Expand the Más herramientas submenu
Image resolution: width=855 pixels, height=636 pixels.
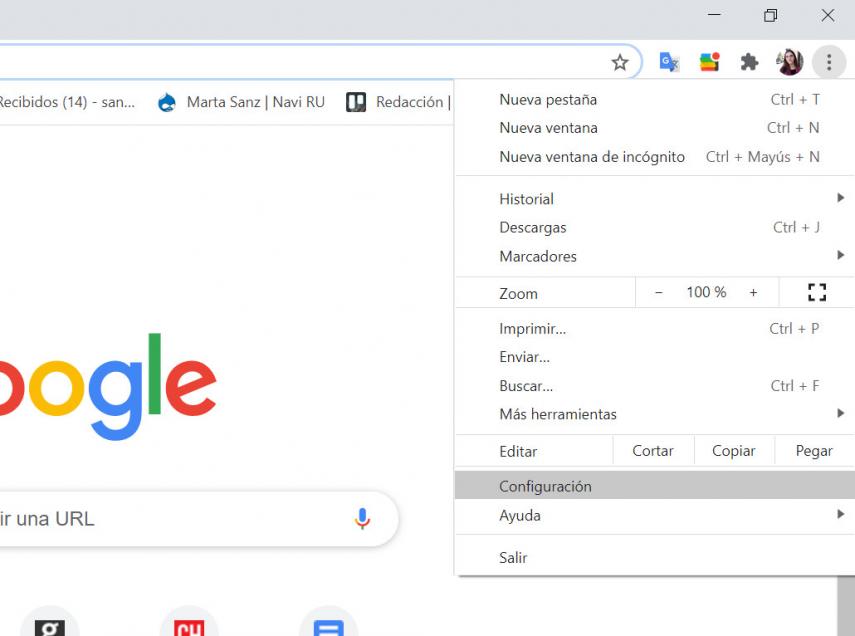point(655,415)
